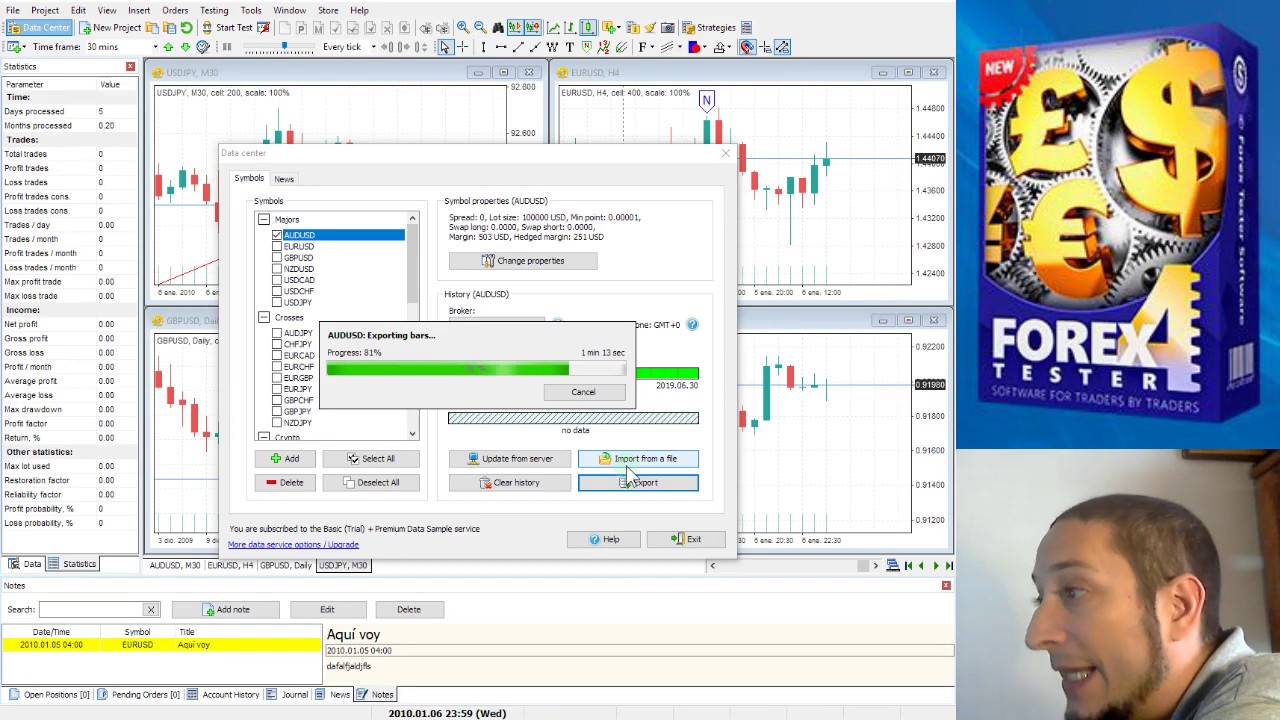Check the GBPUSD symbol checkbox
This screenshot has width=1280, height=720.
pos(277,258)
